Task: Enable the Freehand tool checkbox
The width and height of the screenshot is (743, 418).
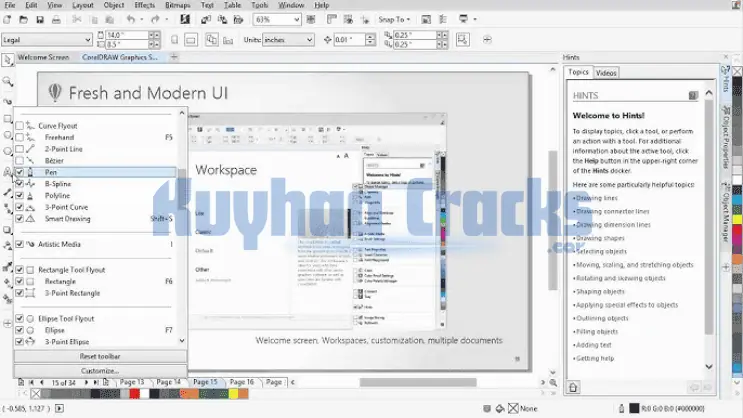Action: (x=20, y=136)
